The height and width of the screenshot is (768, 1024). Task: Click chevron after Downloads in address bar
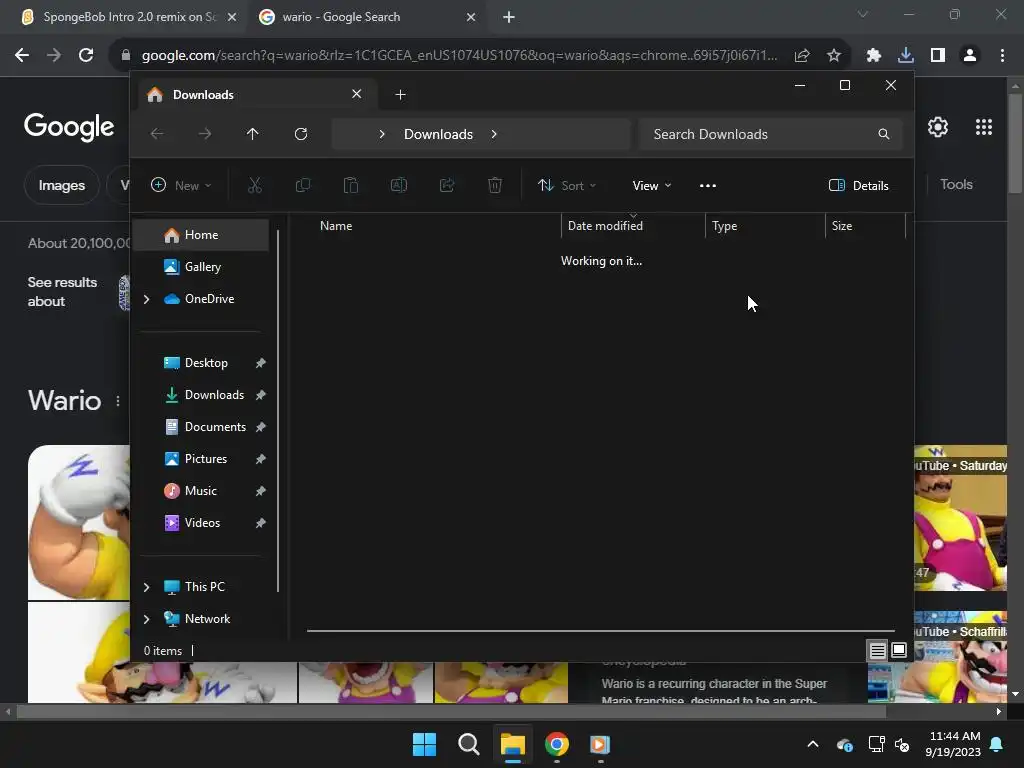[494, 134]
